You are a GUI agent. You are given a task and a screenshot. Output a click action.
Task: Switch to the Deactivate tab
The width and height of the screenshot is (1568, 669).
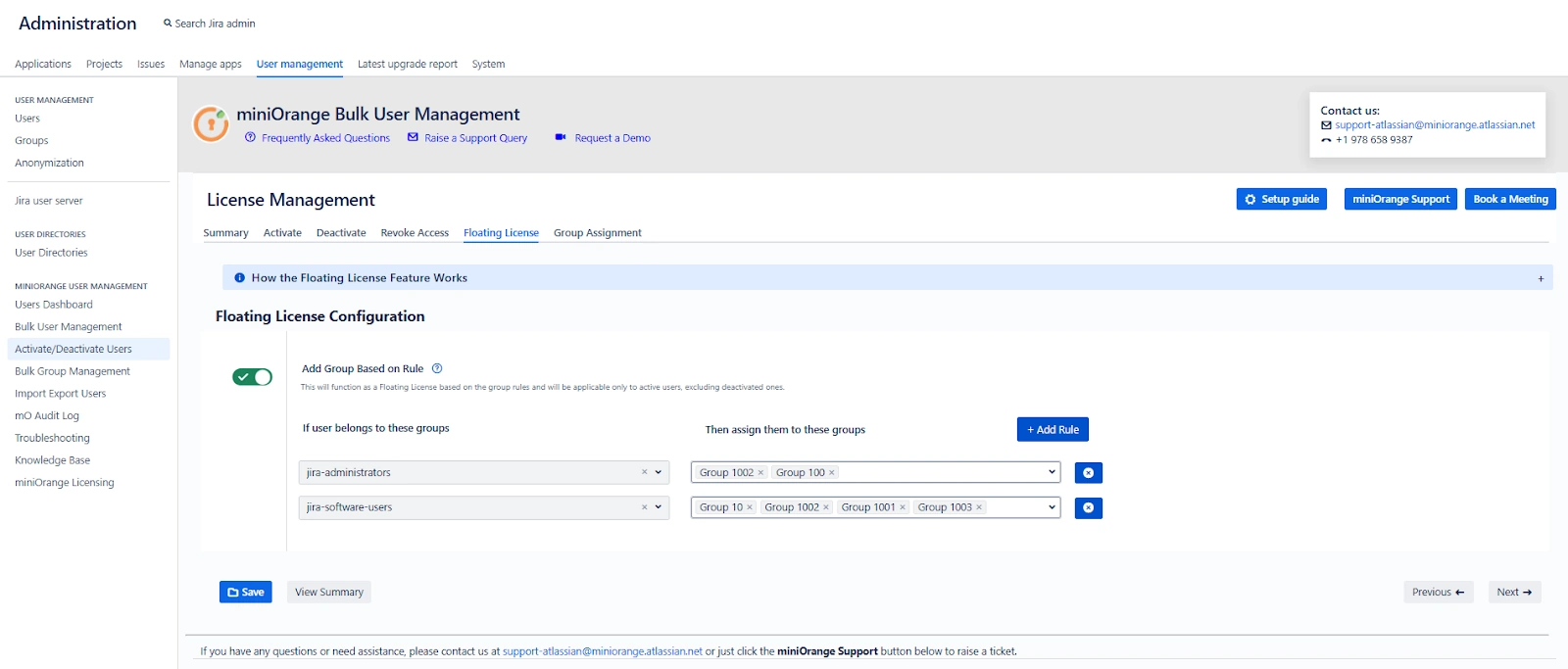(x=341, y=233)
